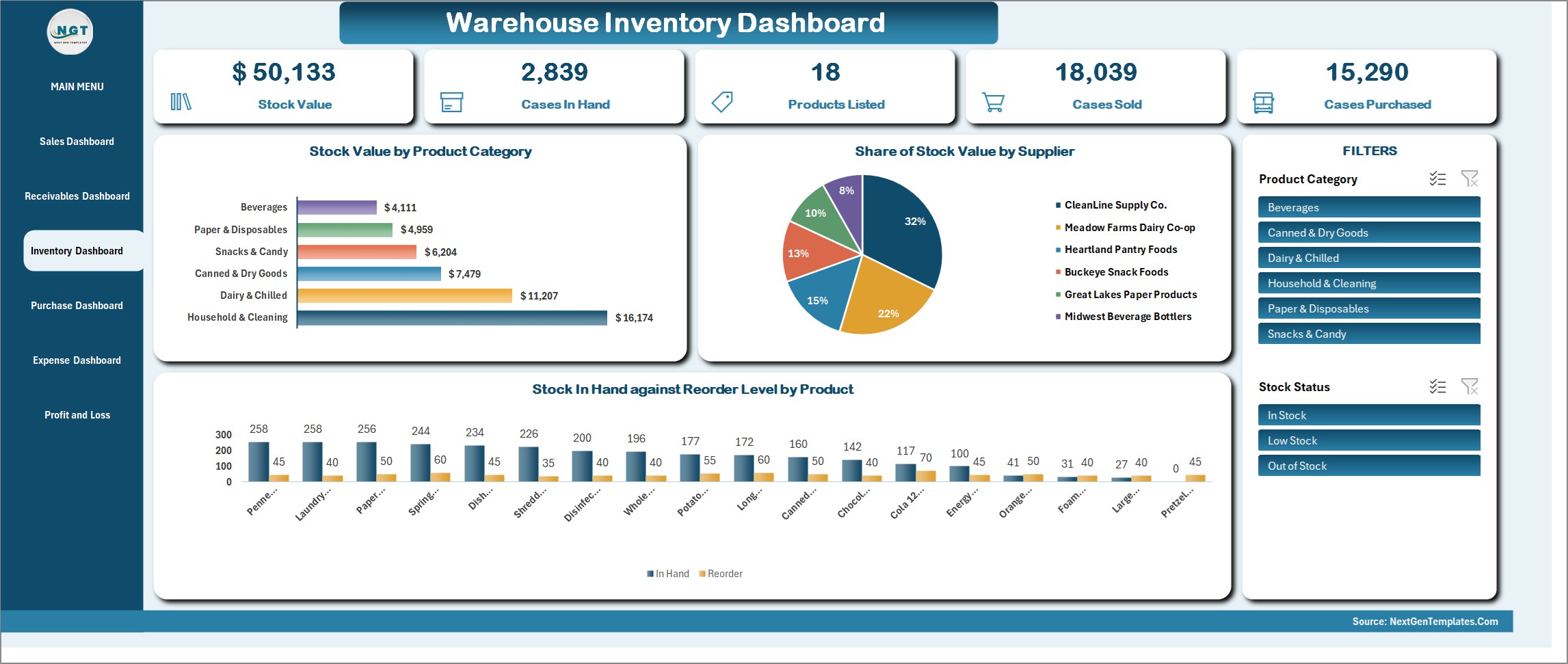Open the Profit and Loss page
Screen dimensions: 1568x664
tap(77, 415)
